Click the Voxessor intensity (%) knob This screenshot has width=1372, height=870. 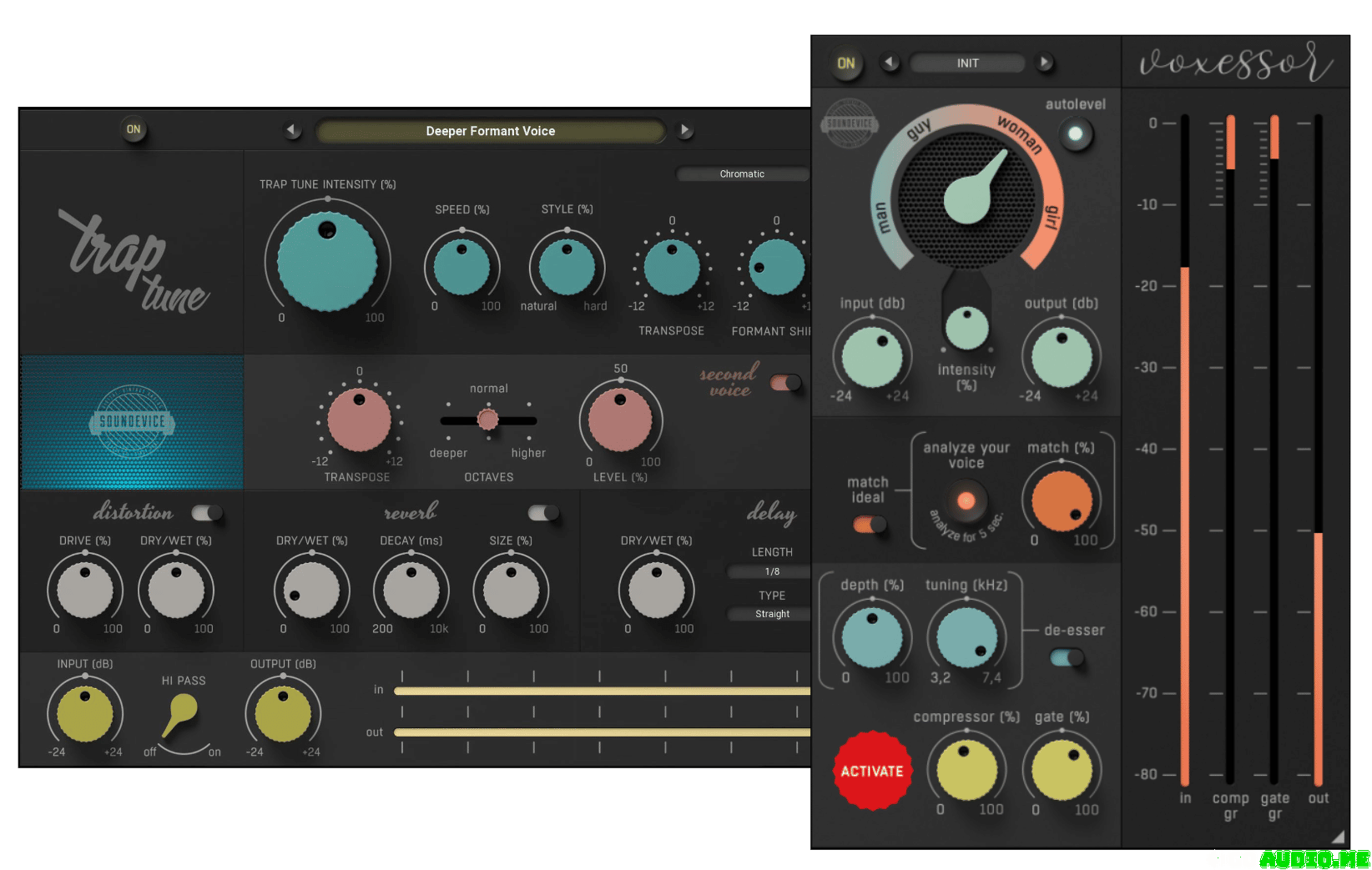click(x=967, y=329)
